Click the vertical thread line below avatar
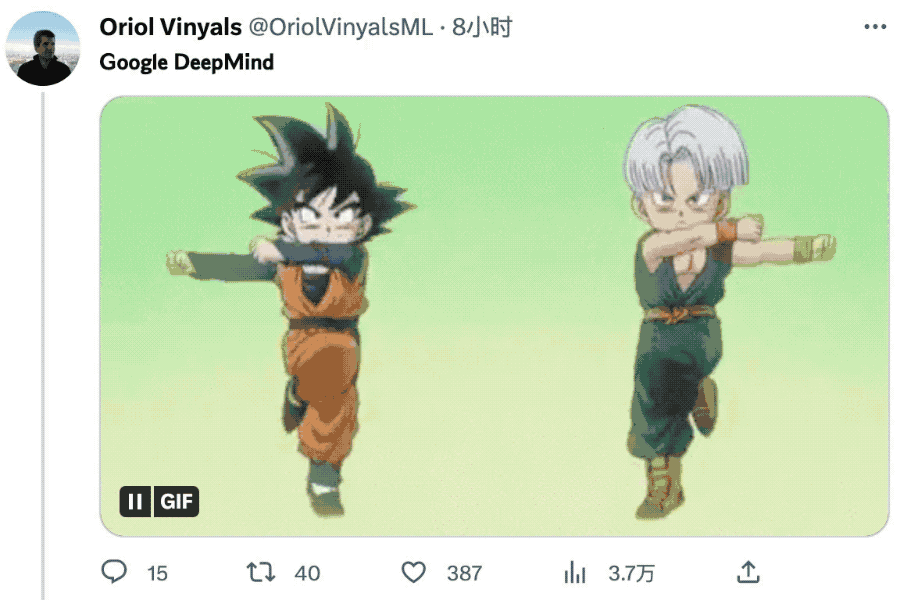This screenshot has width=900, height=600. pyautogui.click(x=43, y=346)
